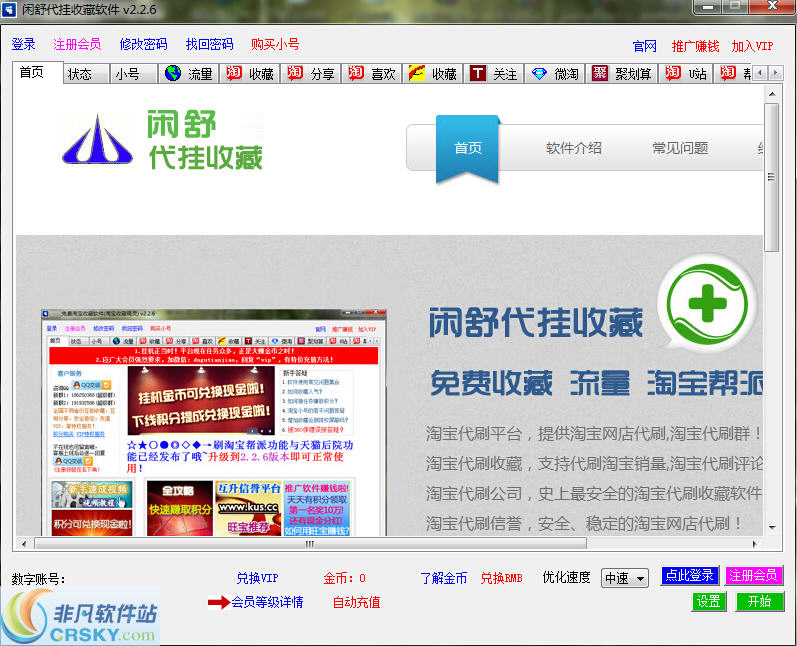Click the 金币: 0 text
Viewport: 797px width, 646px height.
pos(345,578)
